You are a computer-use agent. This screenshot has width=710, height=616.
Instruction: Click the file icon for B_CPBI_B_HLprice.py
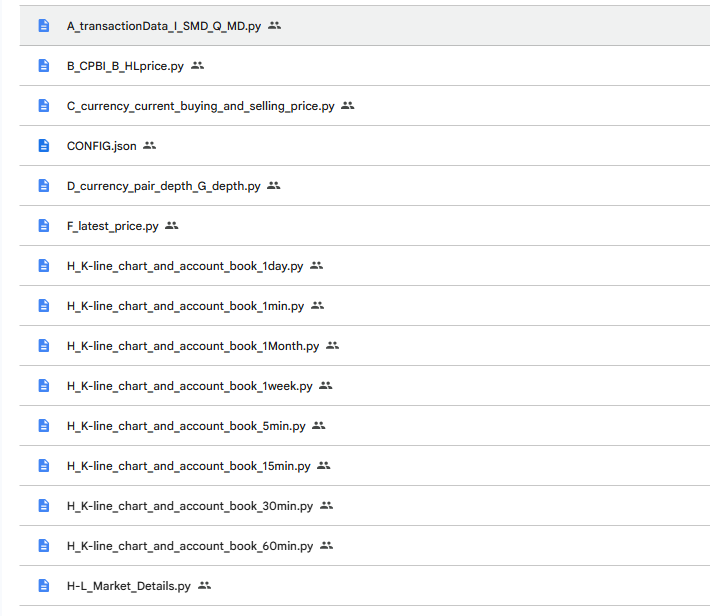(43, 66)
